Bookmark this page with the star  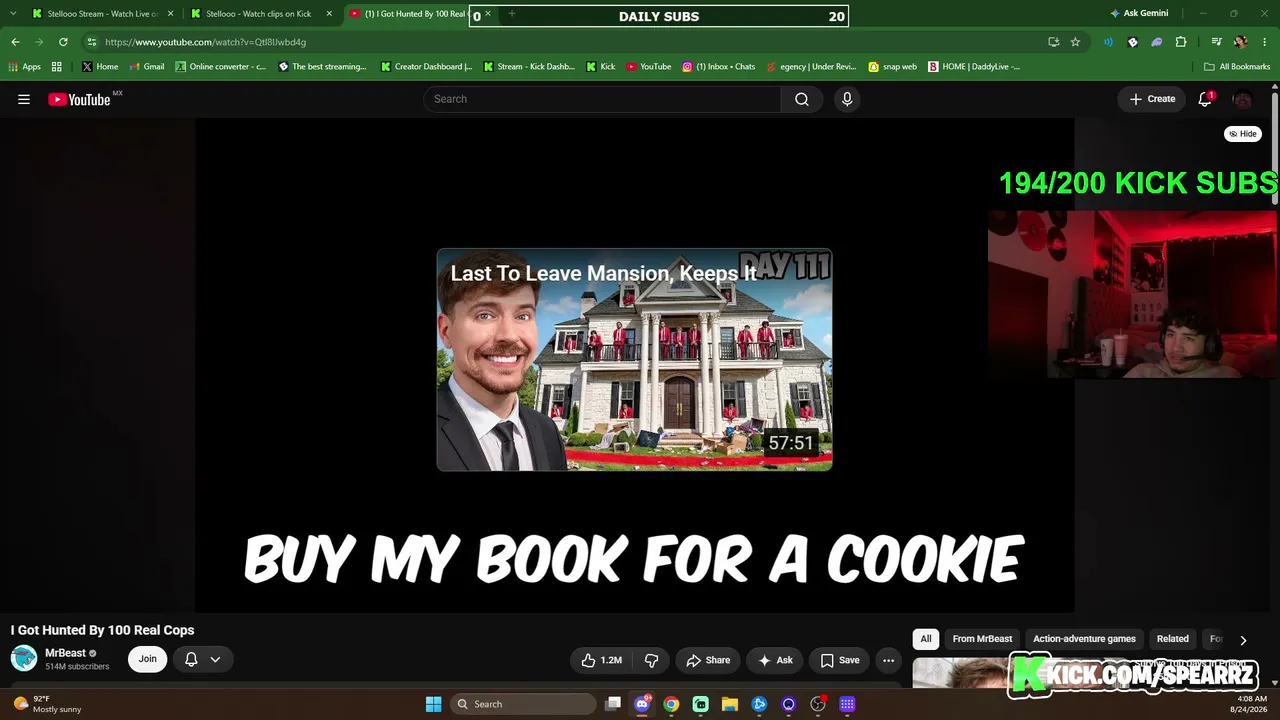1075,42
